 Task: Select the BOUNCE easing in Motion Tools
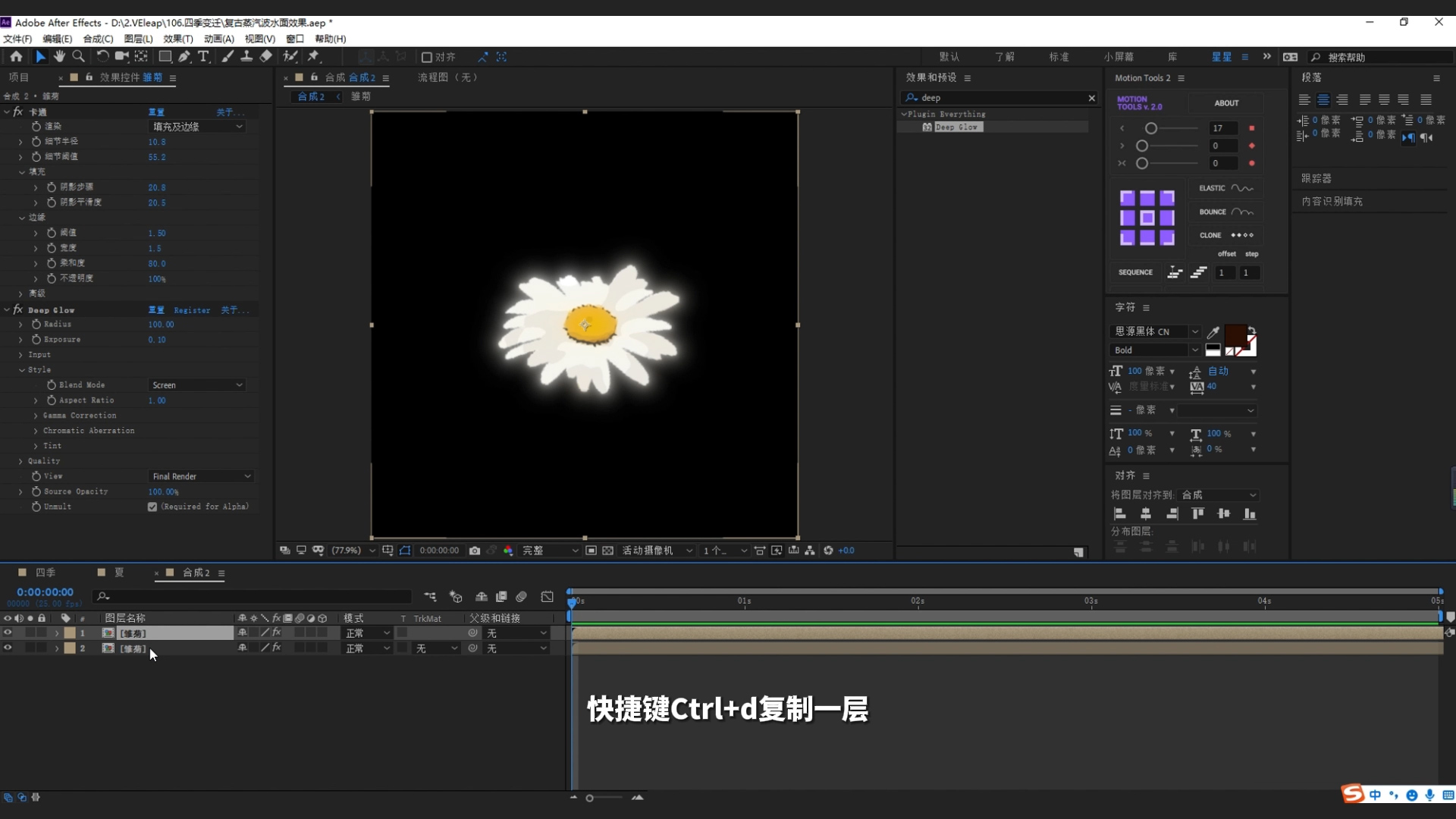[x=1225, y=212]
